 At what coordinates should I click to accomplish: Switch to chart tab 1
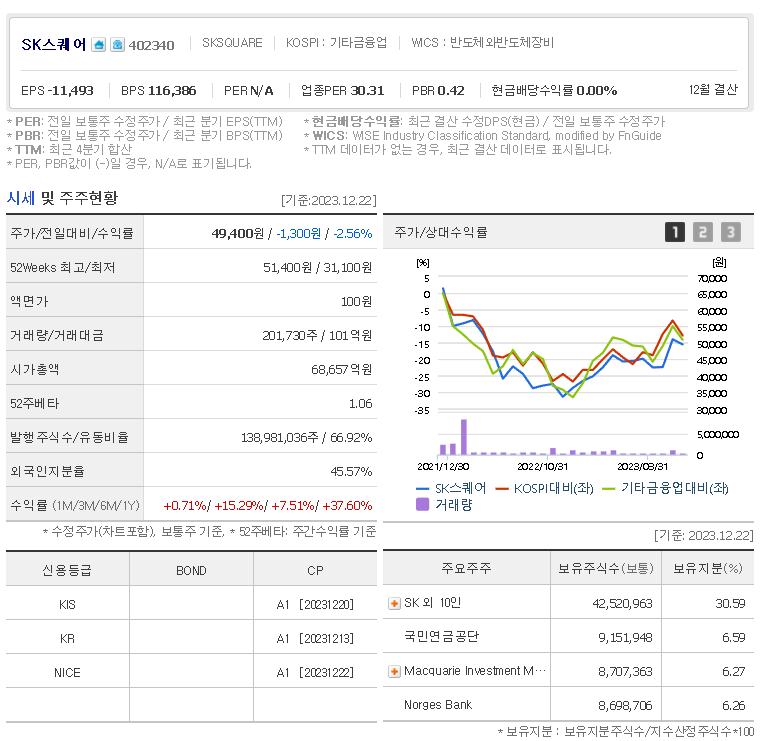coord(675,232)
